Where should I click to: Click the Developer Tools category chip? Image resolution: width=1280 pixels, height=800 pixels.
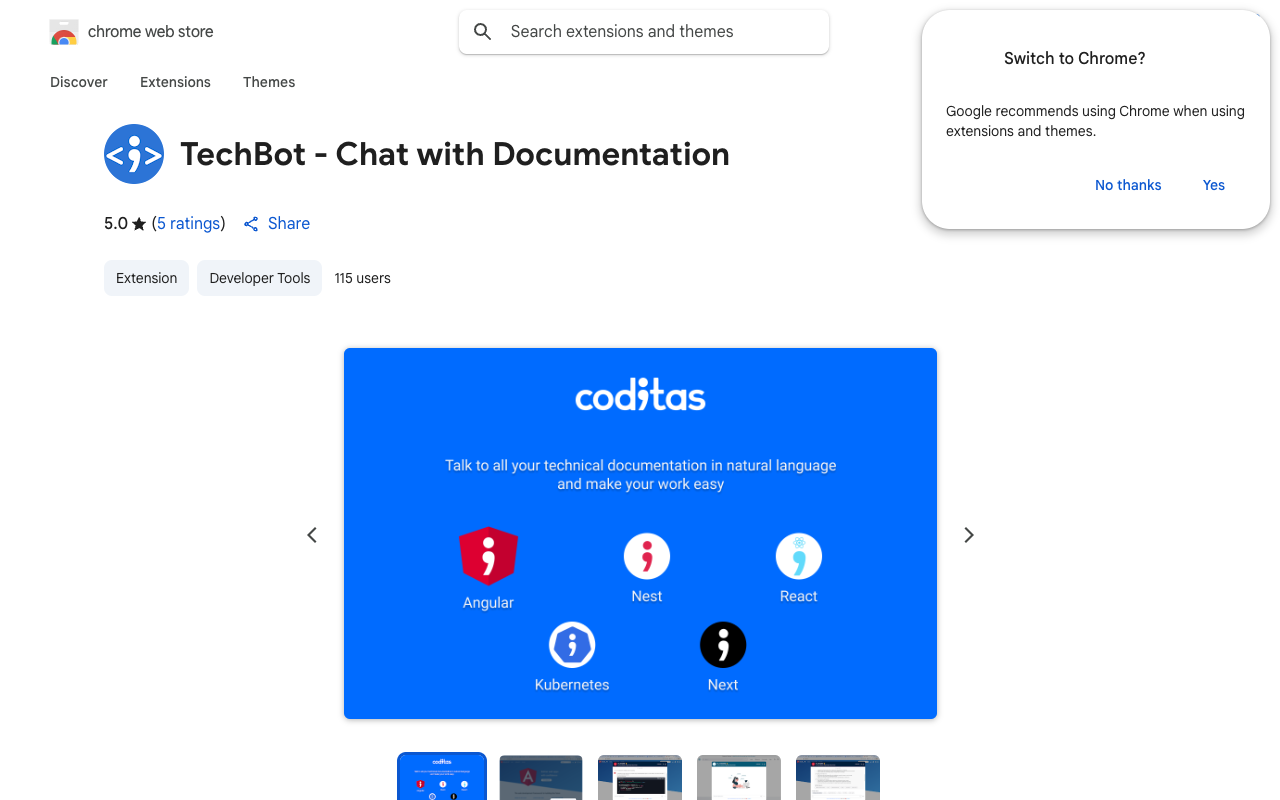(x=260, y=278)
